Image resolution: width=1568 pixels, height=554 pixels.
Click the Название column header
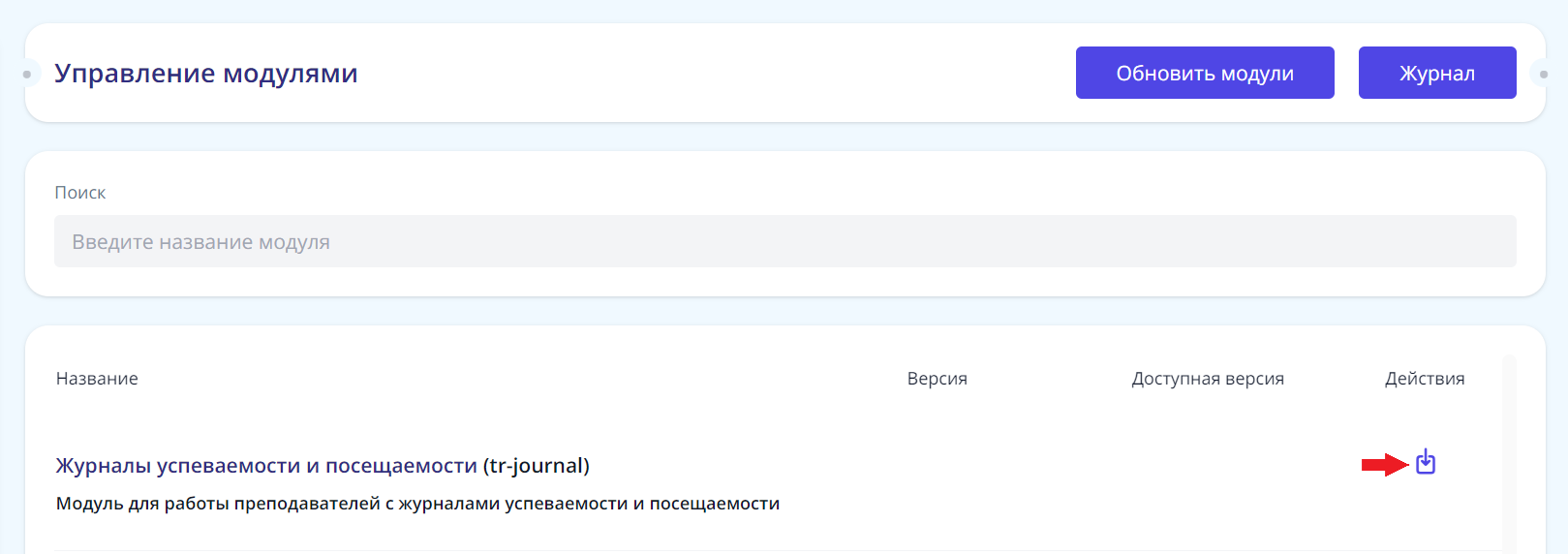tap(97, 379)
